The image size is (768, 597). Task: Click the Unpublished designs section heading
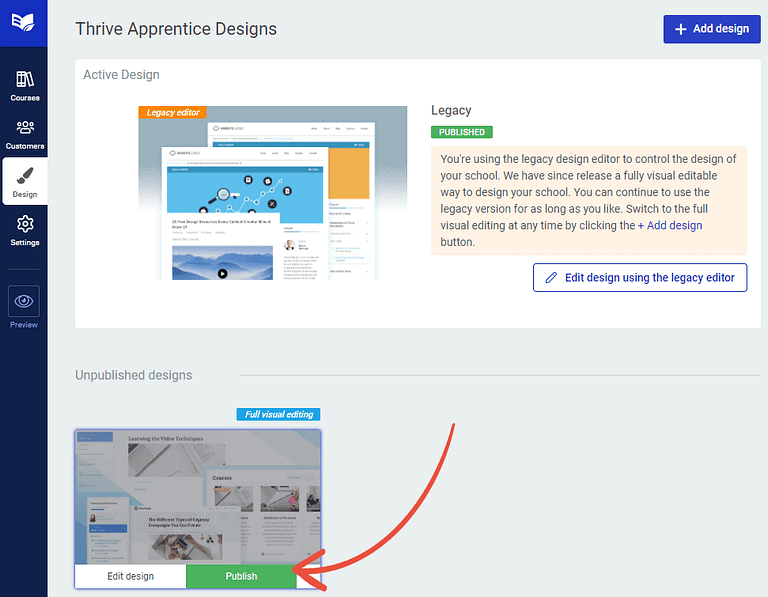coord(133,375)
